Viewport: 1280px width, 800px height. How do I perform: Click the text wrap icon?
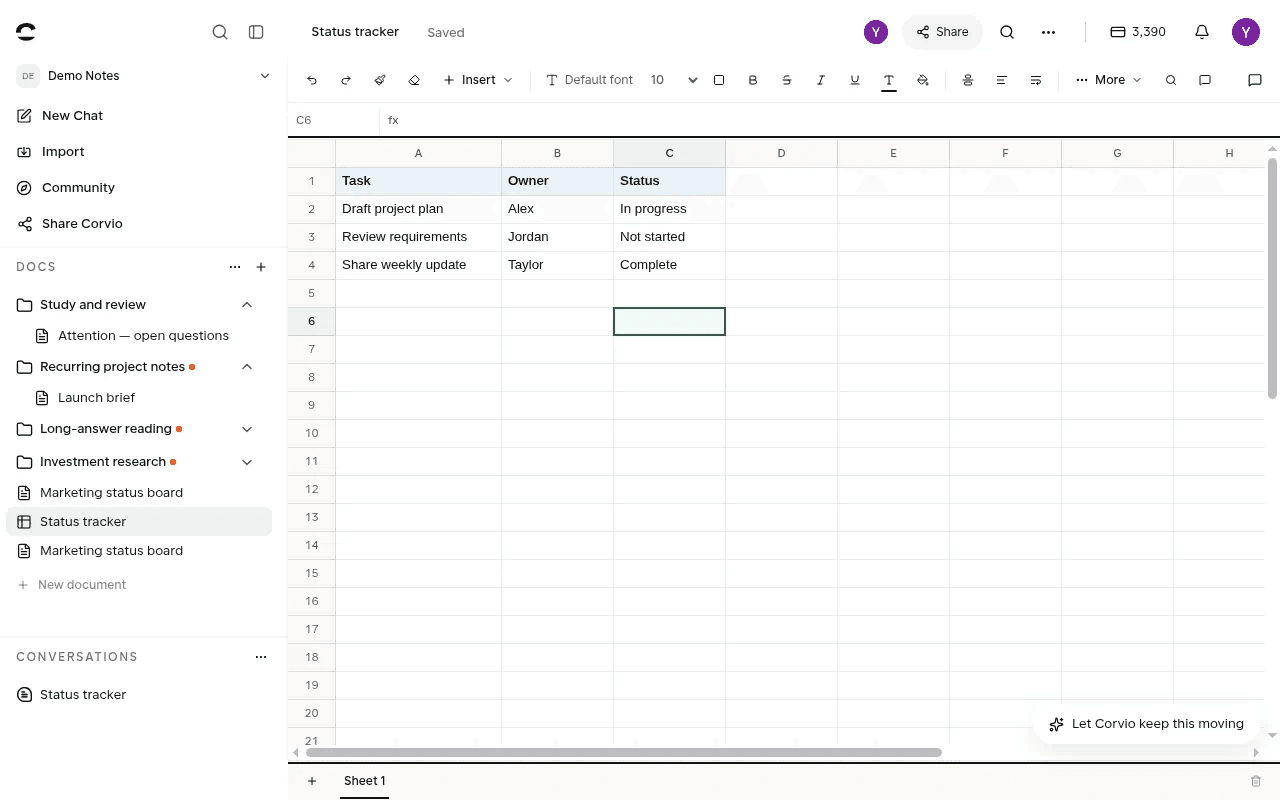(1036, 80)
